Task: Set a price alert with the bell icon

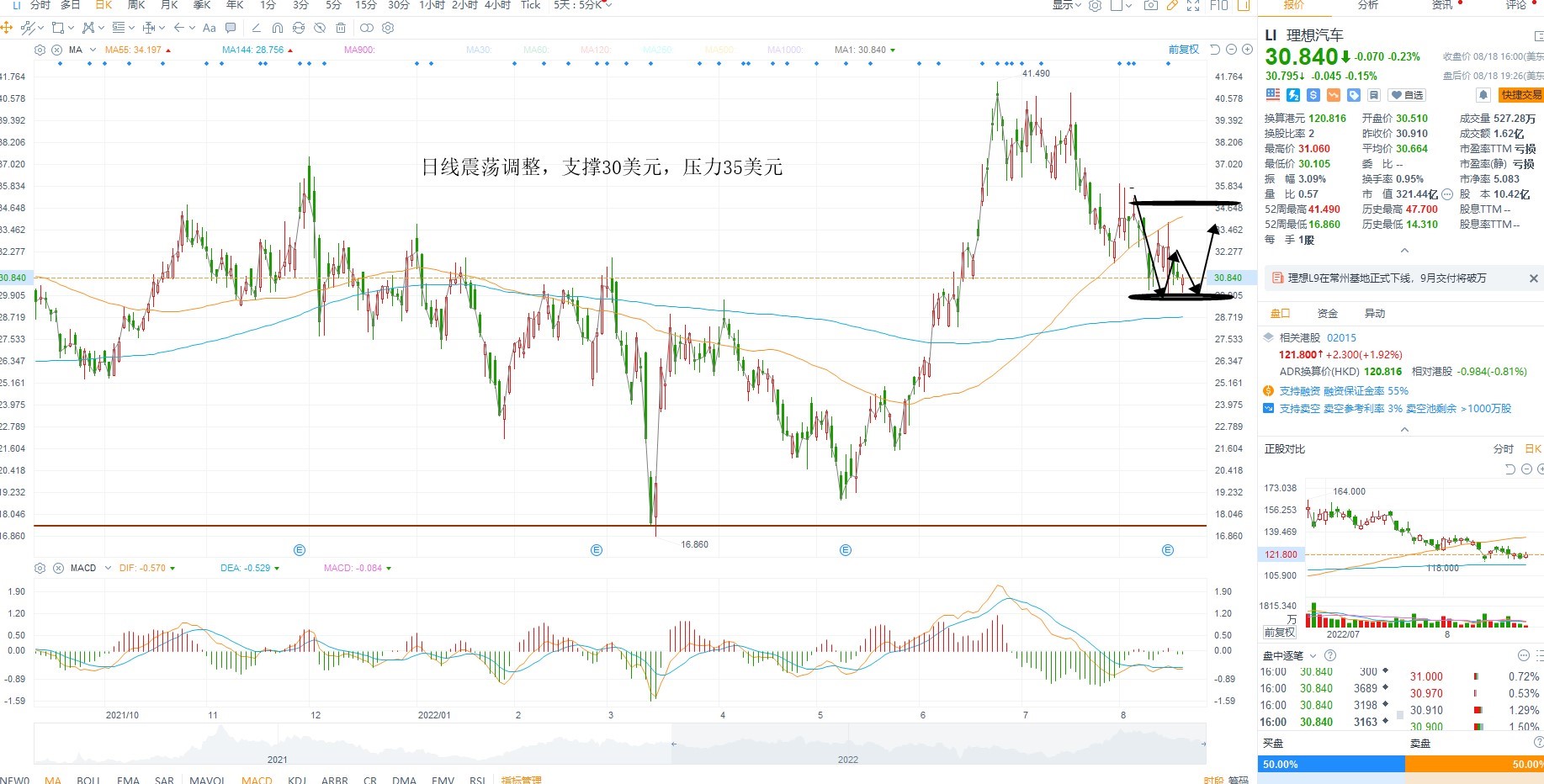Action: click(1483, 95)
